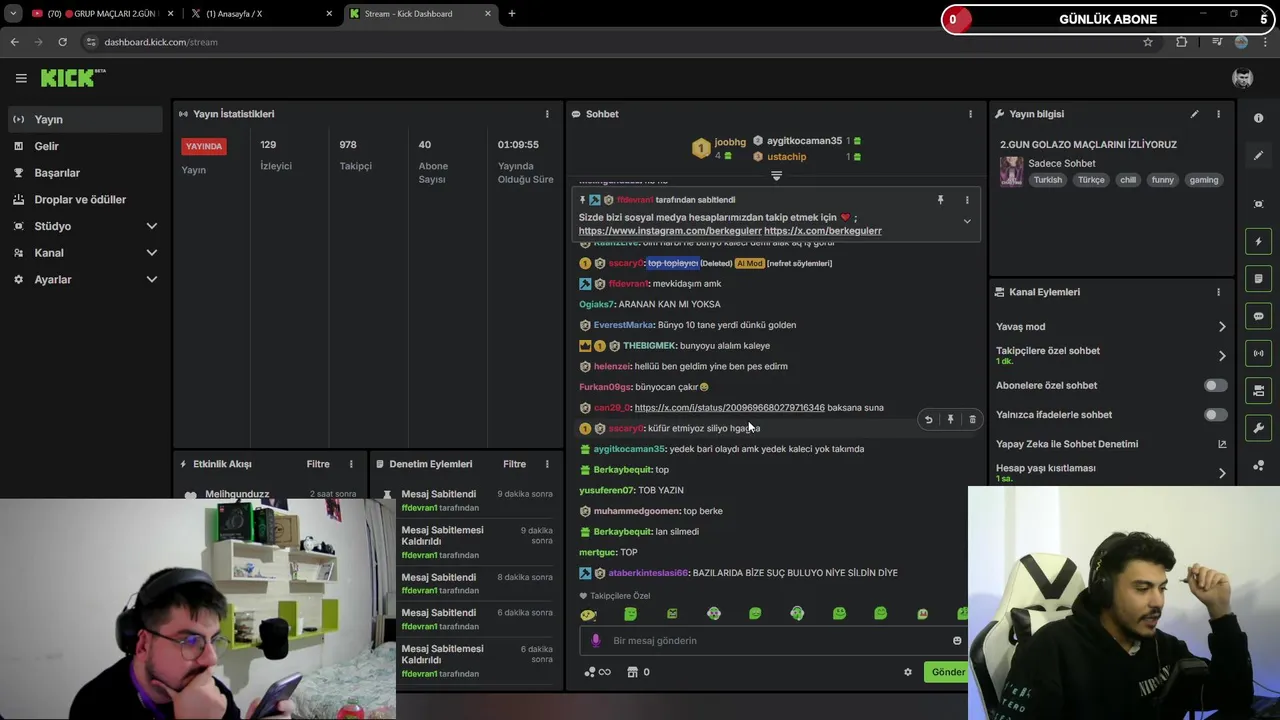This screenshot has height=720, width=1280.
Task: Open x.com status link in can29_0's message
Action: click(x=729, y=408)
